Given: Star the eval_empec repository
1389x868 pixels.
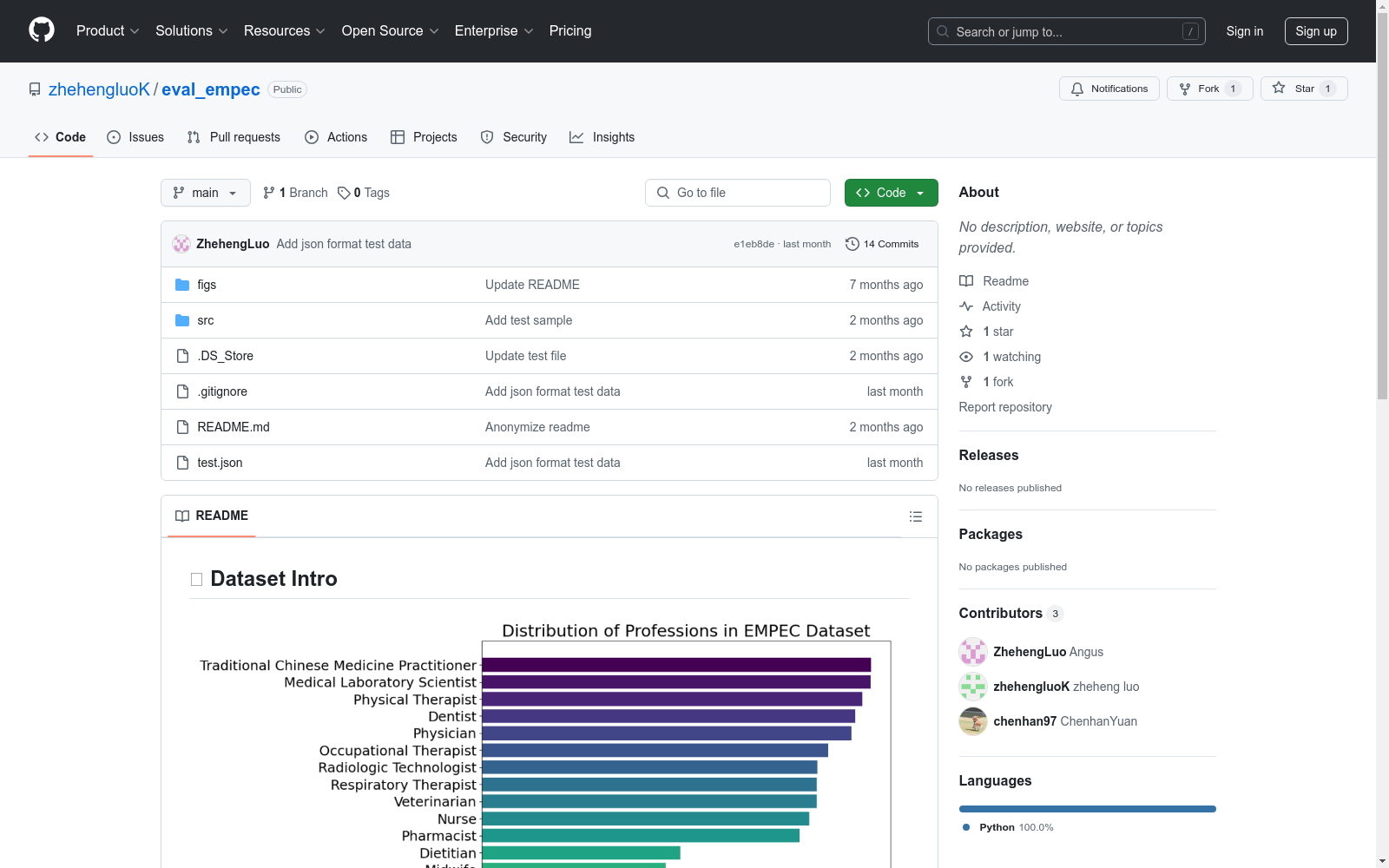Looking at the screenshot, I should click(1304, 89).
